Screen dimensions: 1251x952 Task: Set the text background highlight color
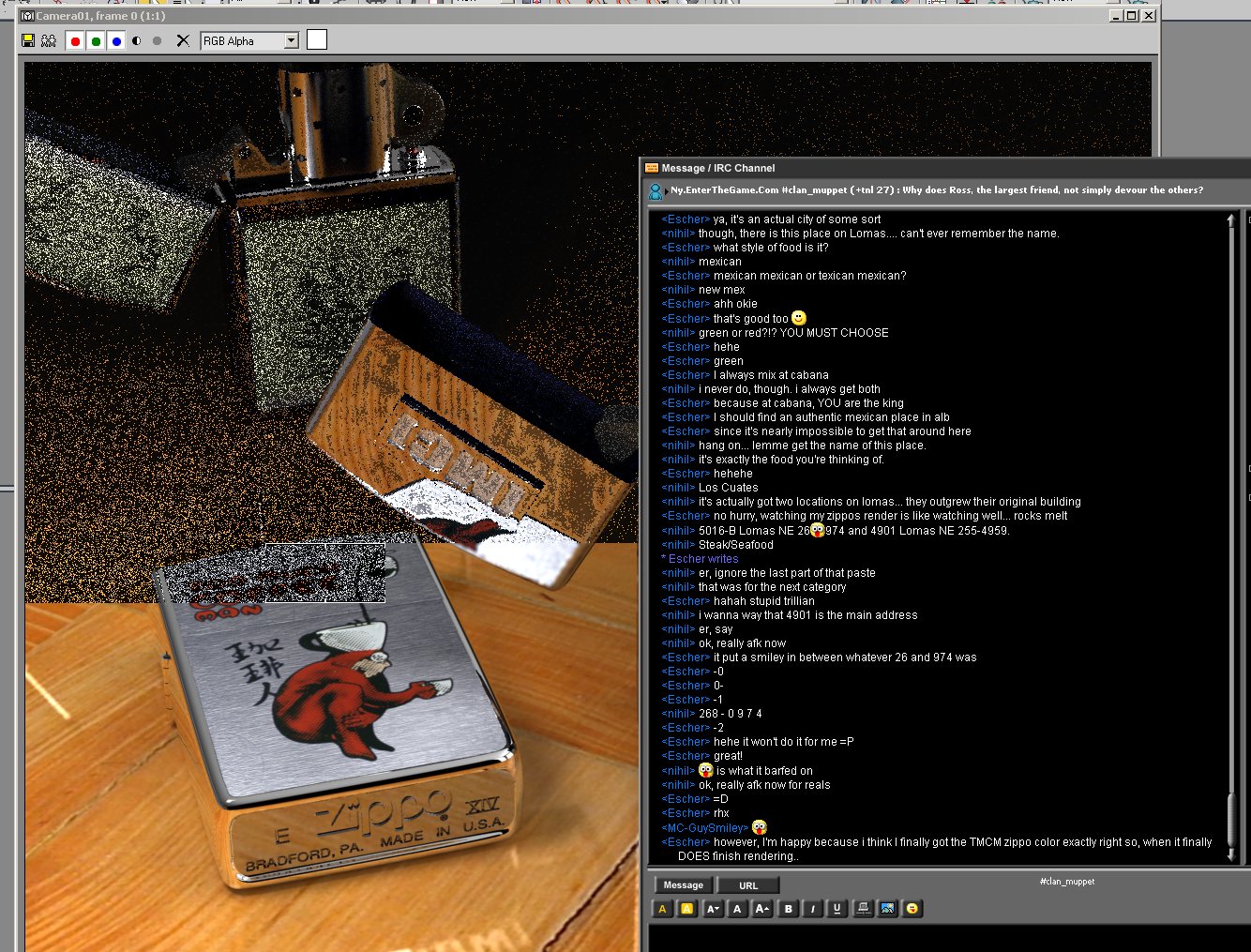(687, 909)
